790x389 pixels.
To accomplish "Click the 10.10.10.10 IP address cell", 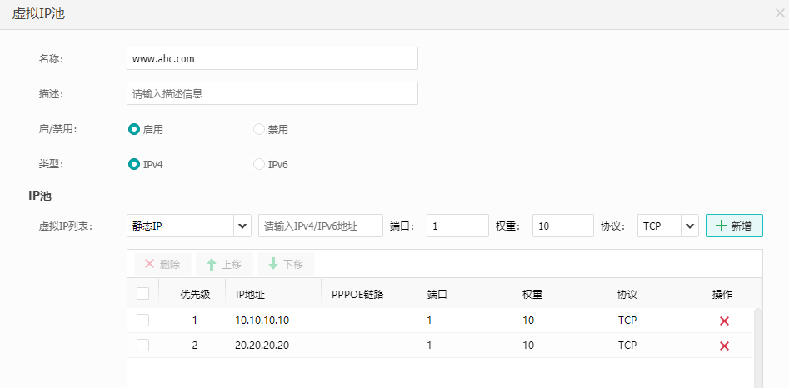I will (262, 320).
